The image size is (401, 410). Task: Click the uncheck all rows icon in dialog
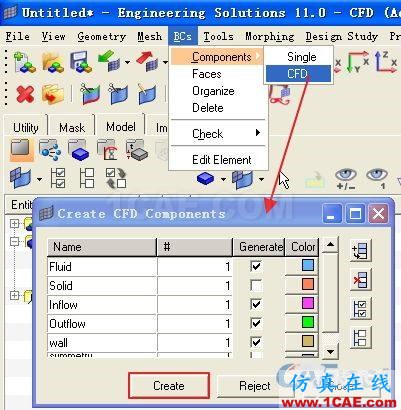point(360,338)
